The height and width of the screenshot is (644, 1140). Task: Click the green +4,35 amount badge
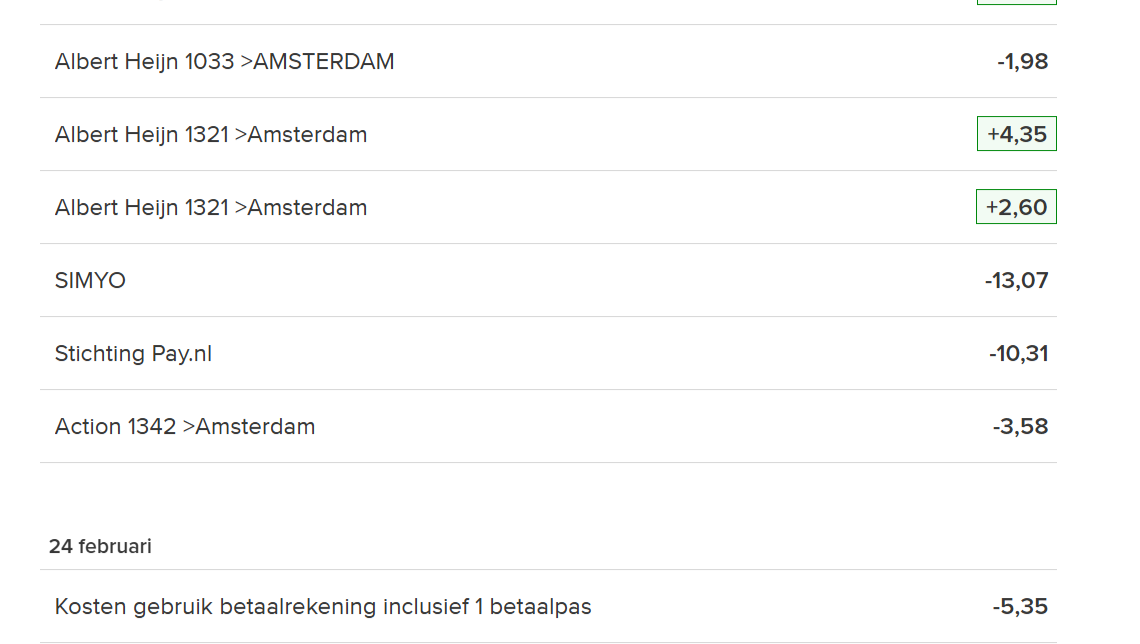pyautogui.click(x=1016, y=134)
